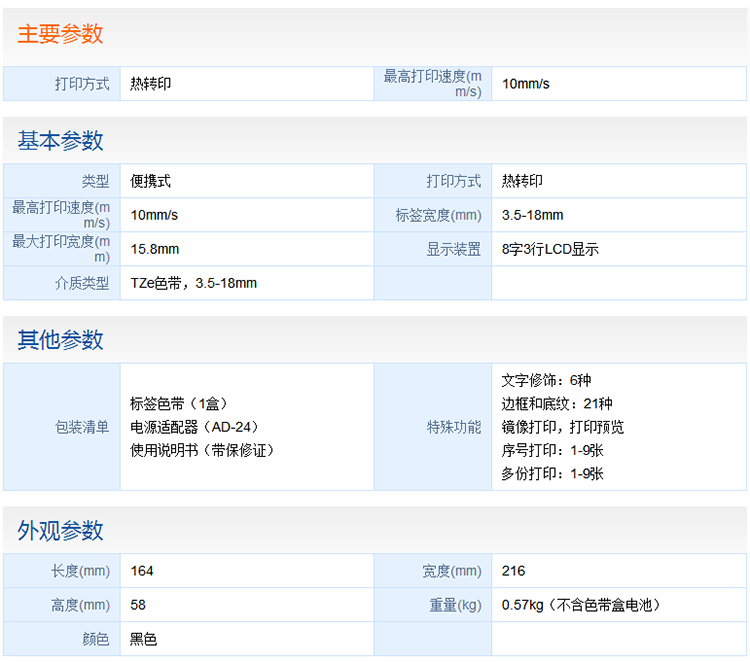Screen dimensions: 750x662
Task: Click the 3.5-18mm label width value
Action: click(x=532, y=215)
